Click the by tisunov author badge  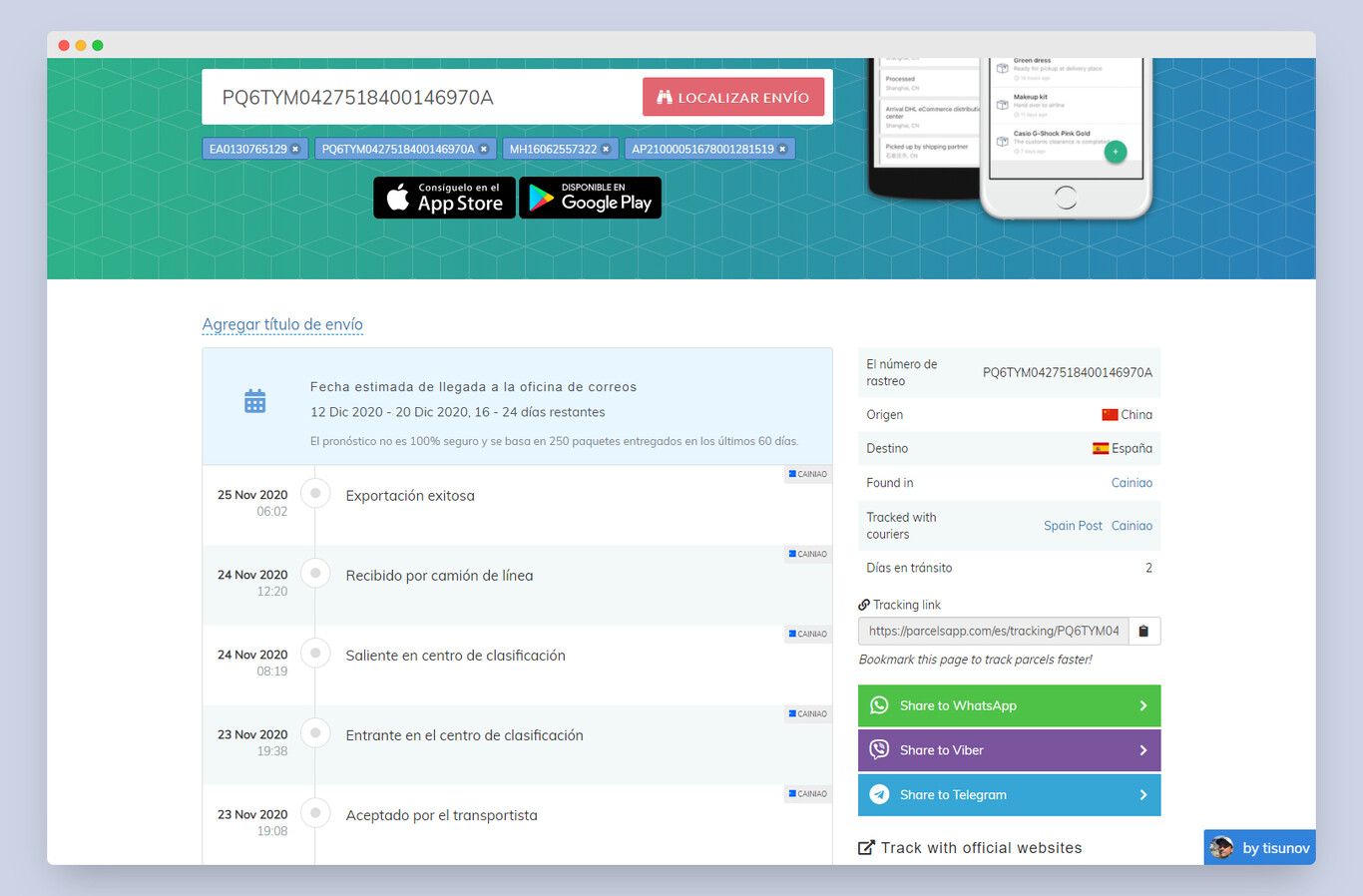point(1259,848)
